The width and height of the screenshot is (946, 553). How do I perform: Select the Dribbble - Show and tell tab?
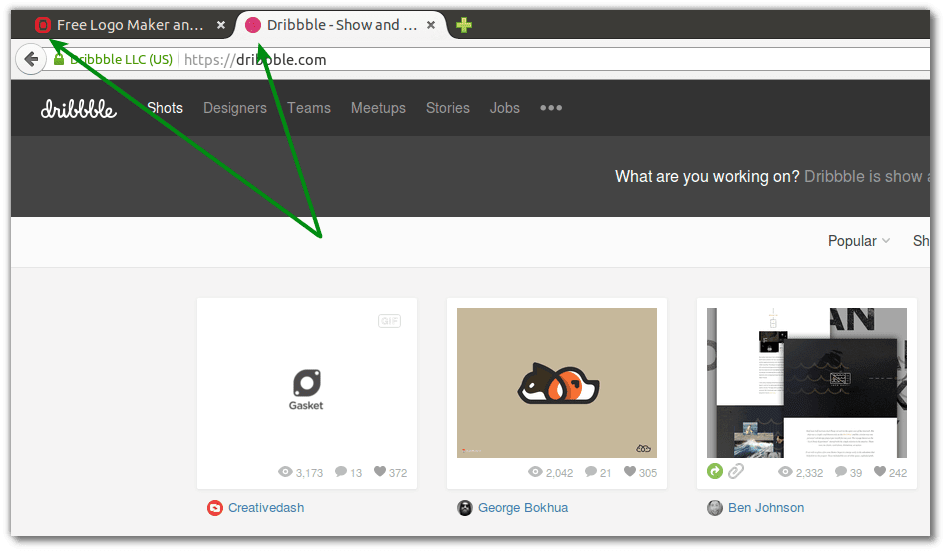click(341, 25)
